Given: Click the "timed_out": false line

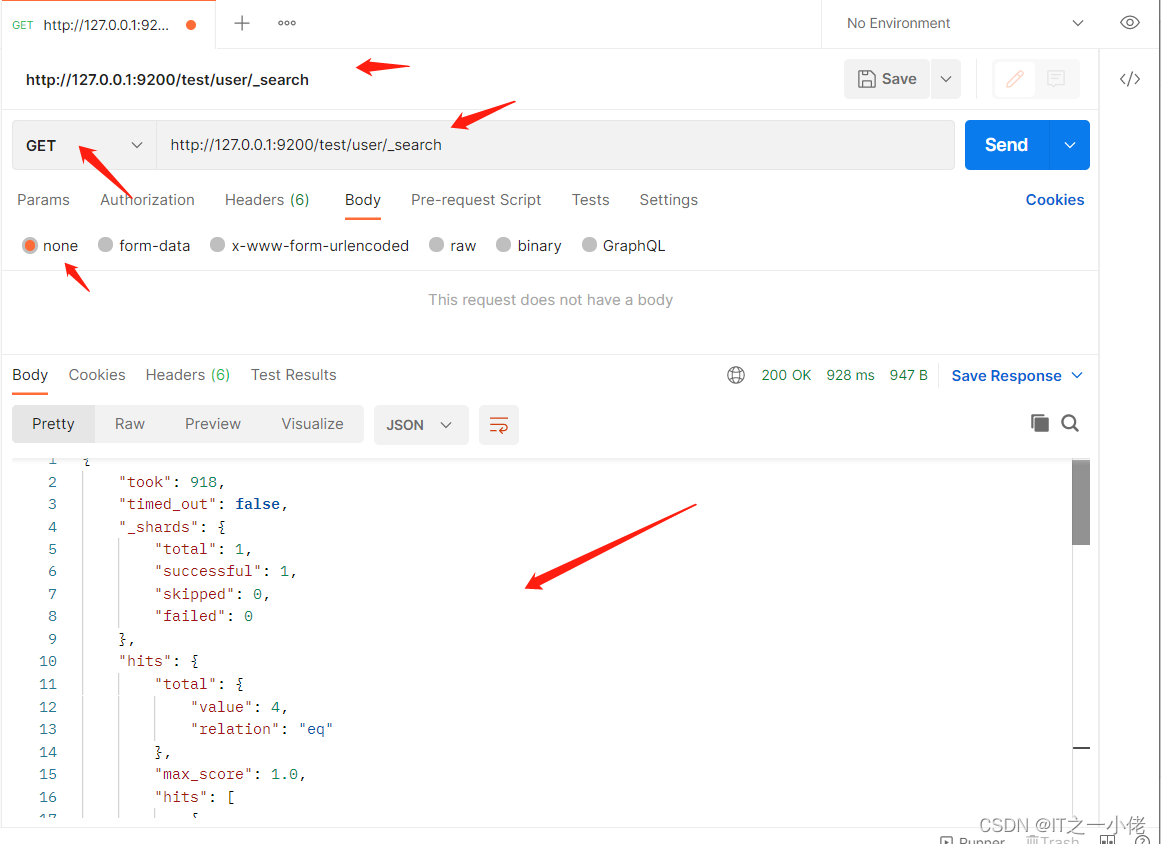Looking at the screenshot, I should 203,504.
